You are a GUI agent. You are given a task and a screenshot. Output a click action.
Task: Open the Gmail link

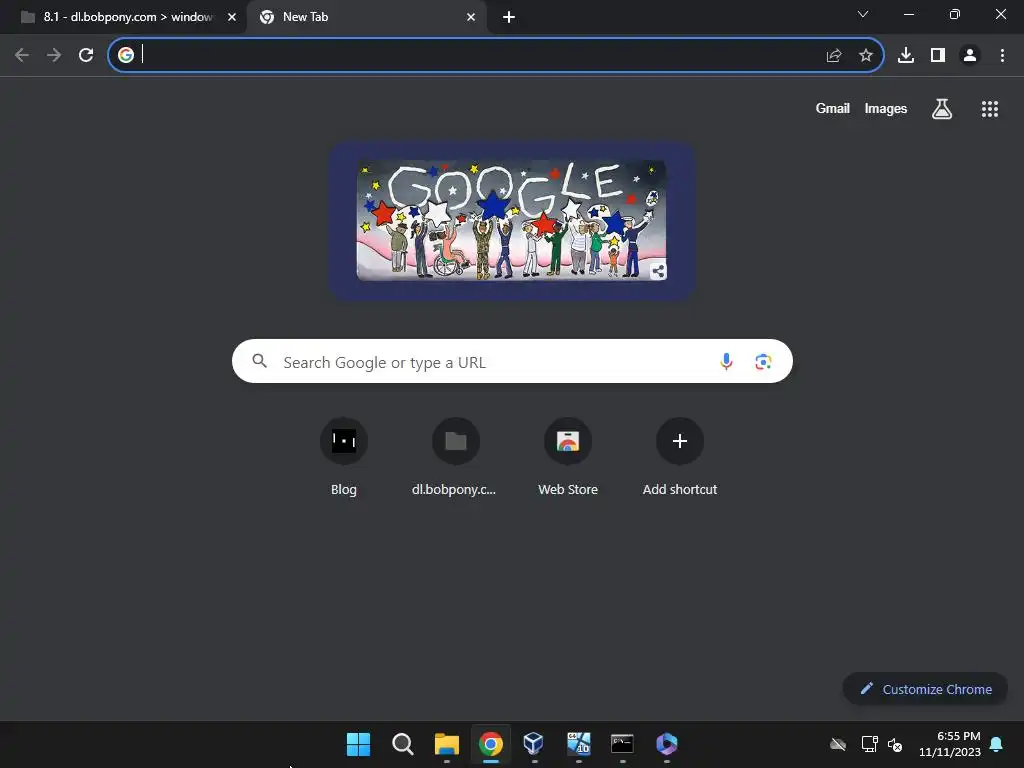[832, 108]
